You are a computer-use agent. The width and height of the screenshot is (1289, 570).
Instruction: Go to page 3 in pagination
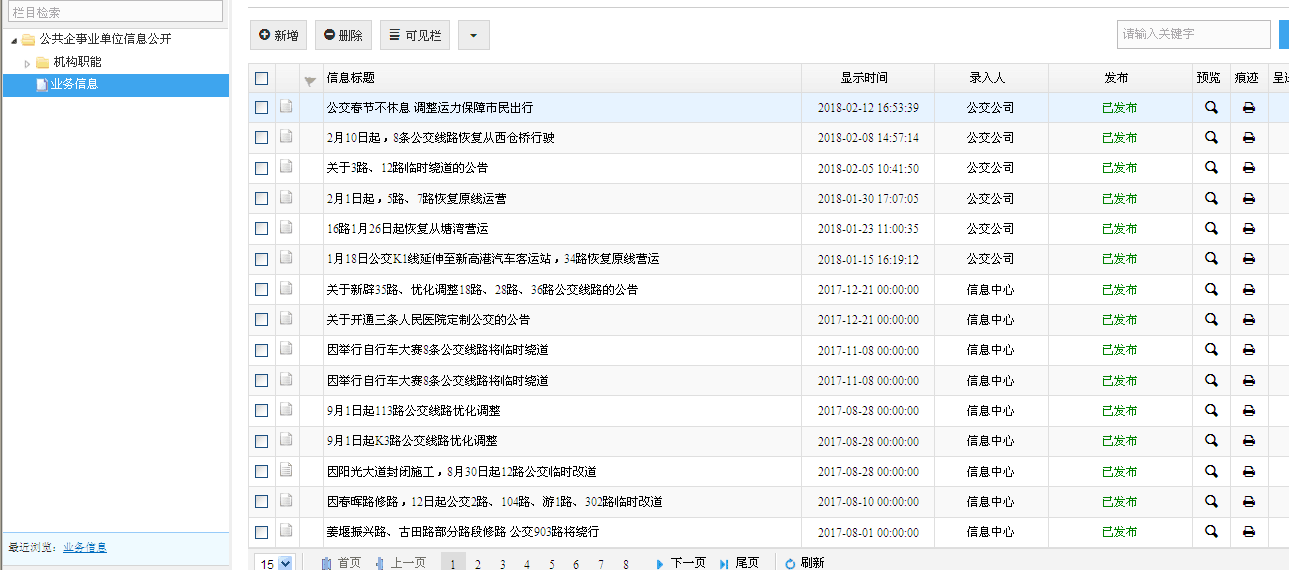click(502, 564)
